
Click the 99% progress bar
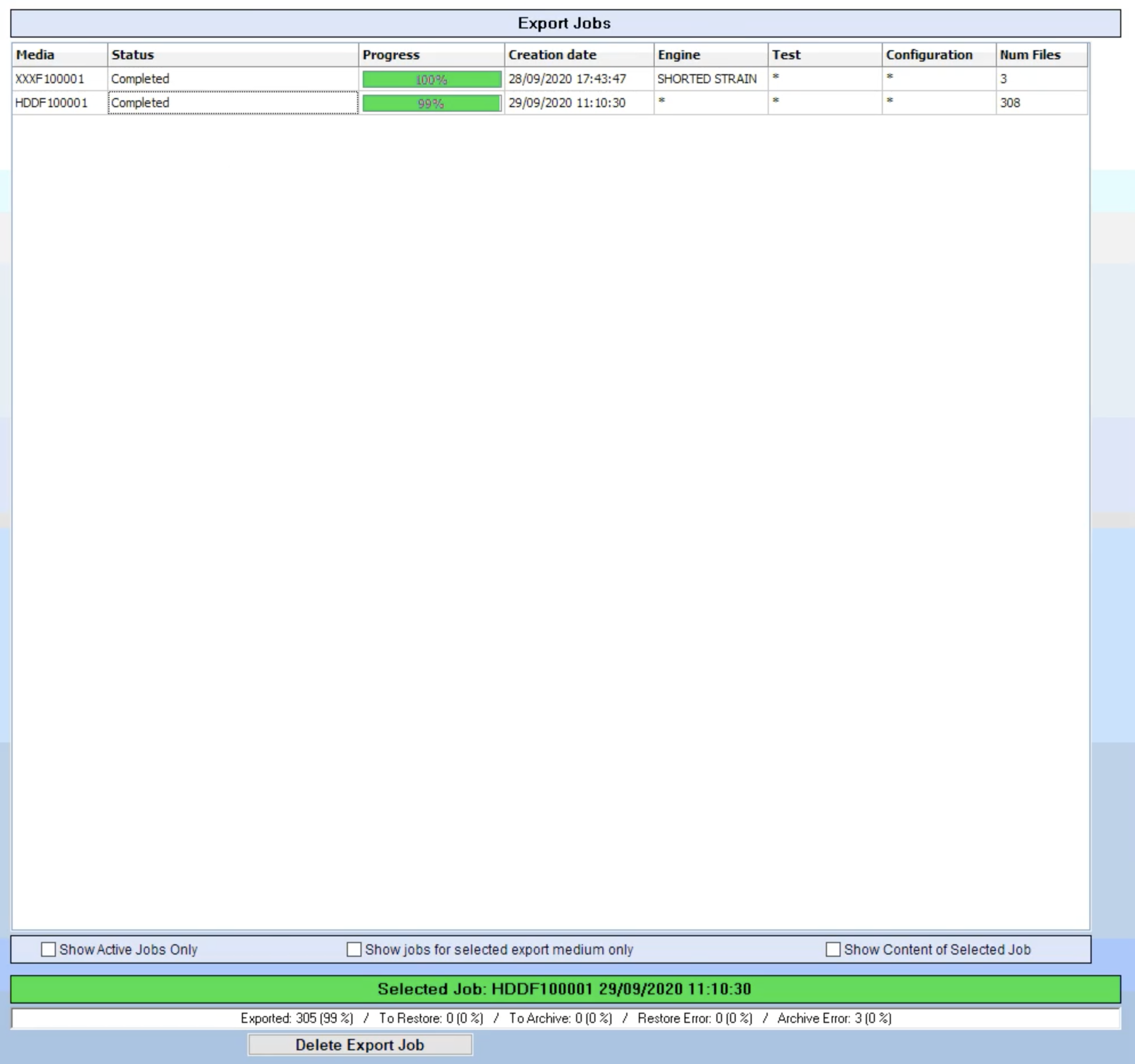[x=432, y=103]
